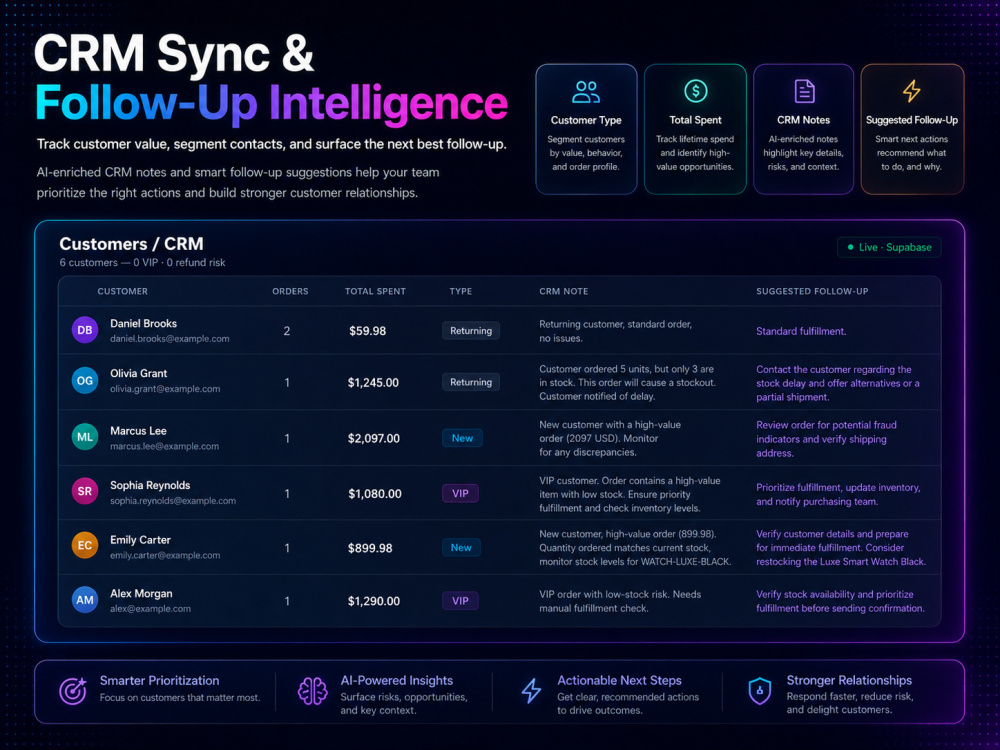Click the CRM NOTE column header
The image size is (1000, 750).
564,291
